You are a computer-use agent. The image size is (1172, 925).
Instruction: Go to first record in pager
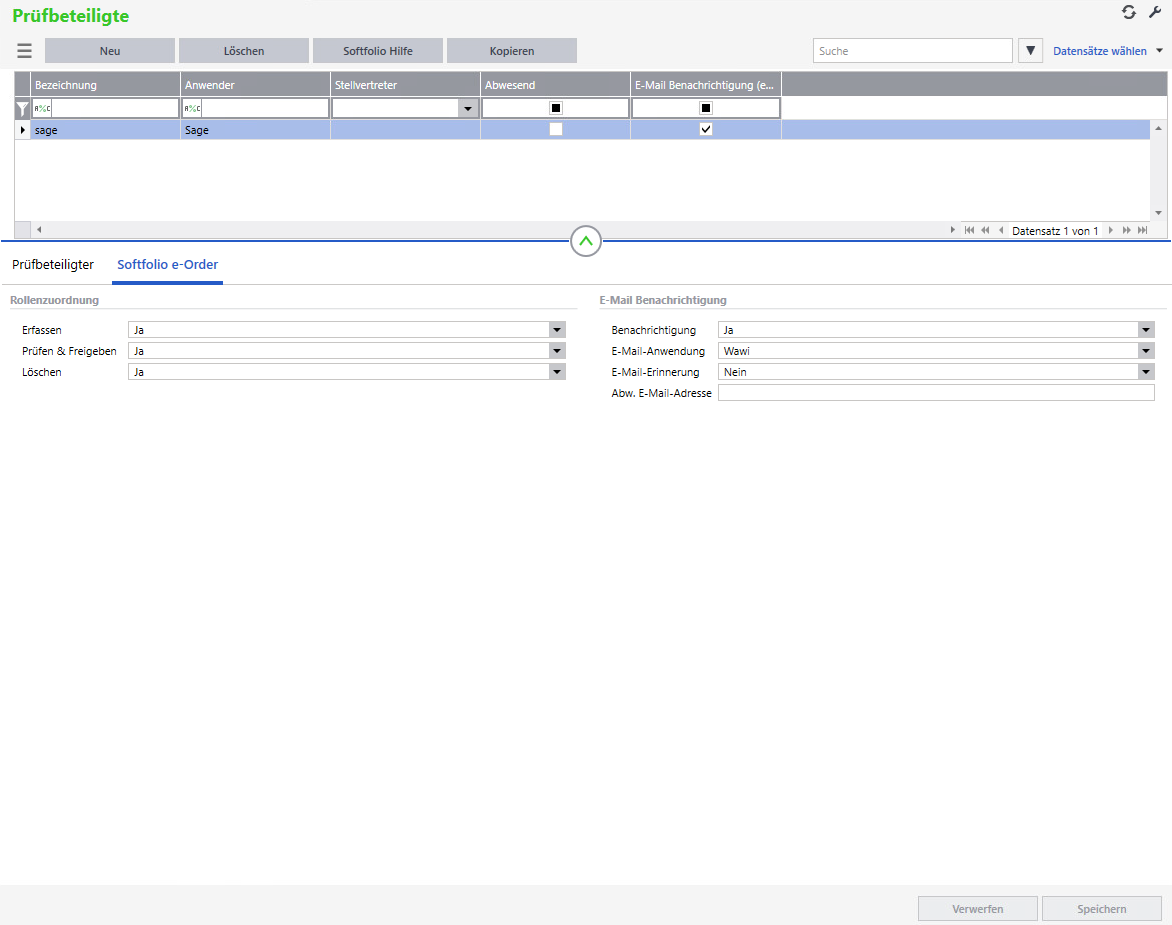pos(969,231)
